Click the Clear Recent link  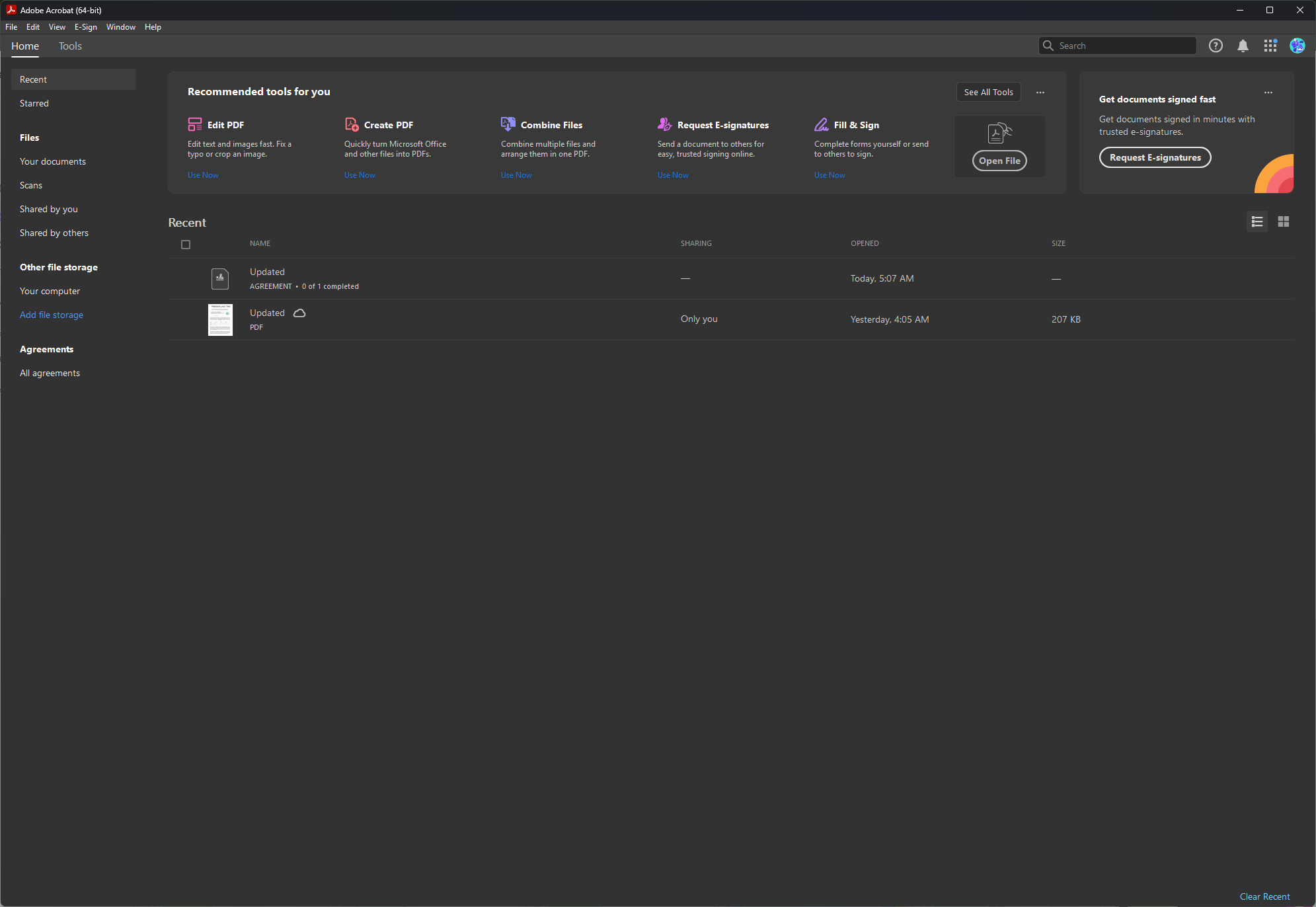click(x=1264, y=896)
